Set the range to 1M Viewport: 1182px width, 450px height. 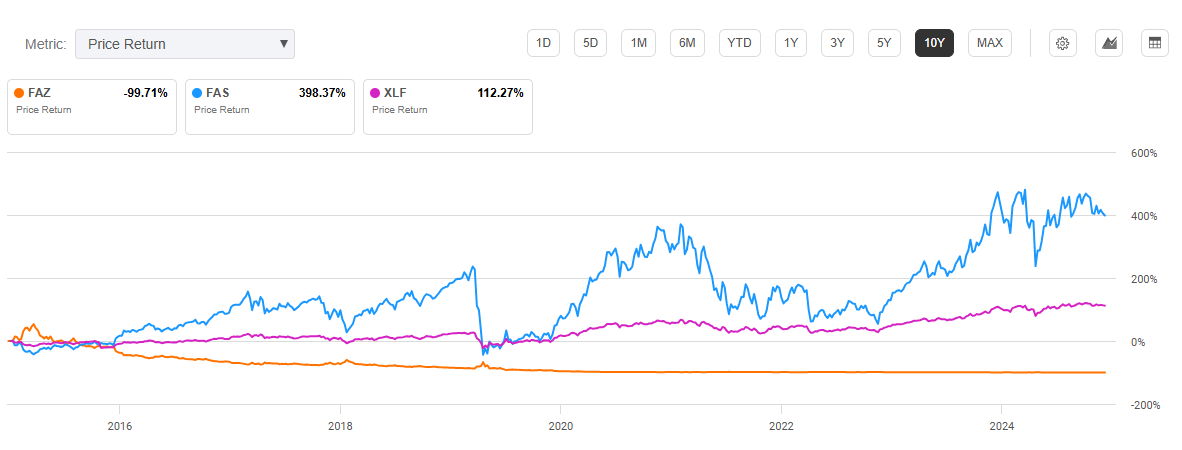[638, 43]
